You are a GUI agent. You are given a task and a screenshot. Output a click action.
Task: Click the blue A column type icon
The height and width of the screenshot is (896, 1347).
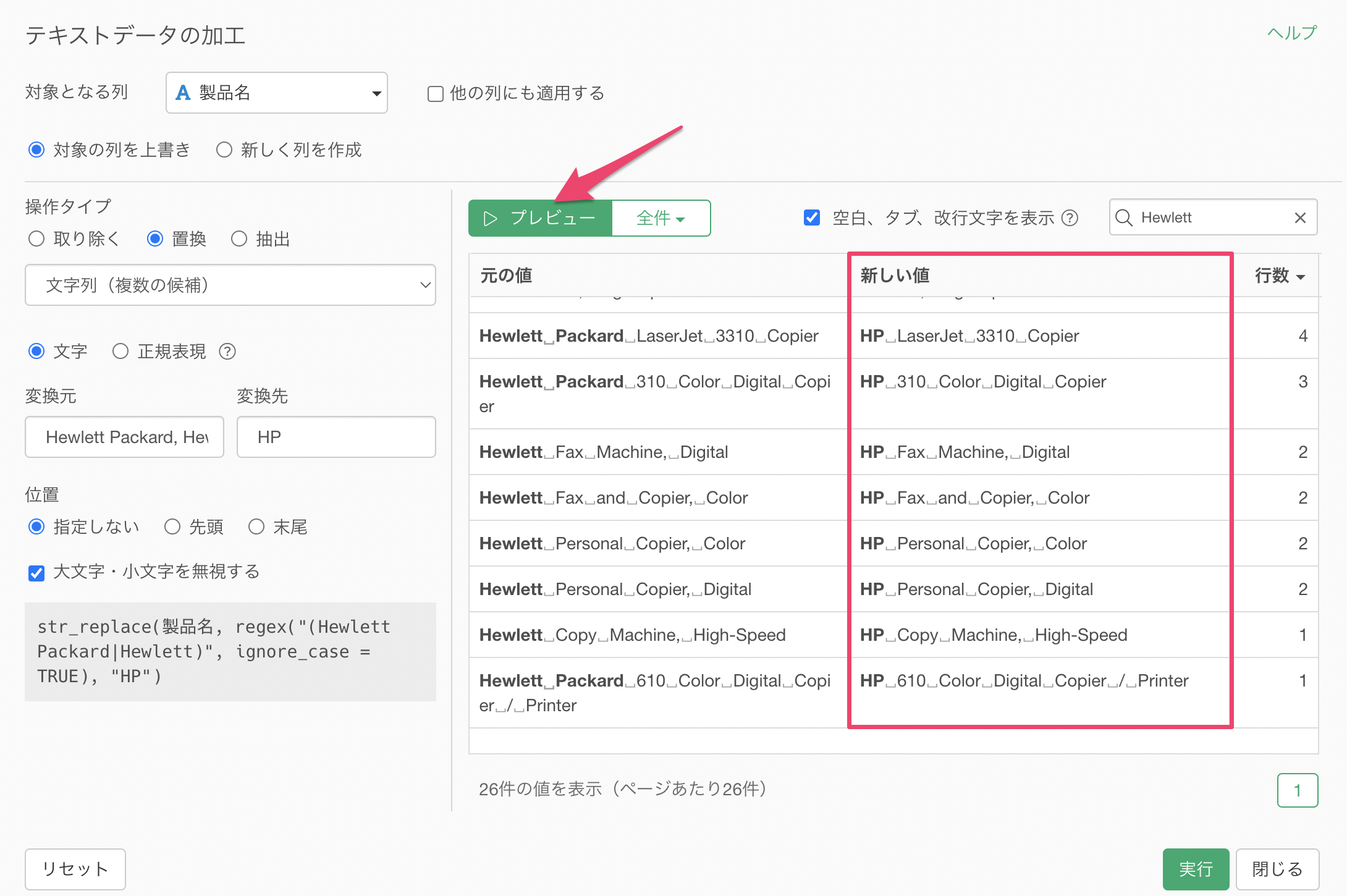(183, 93)
